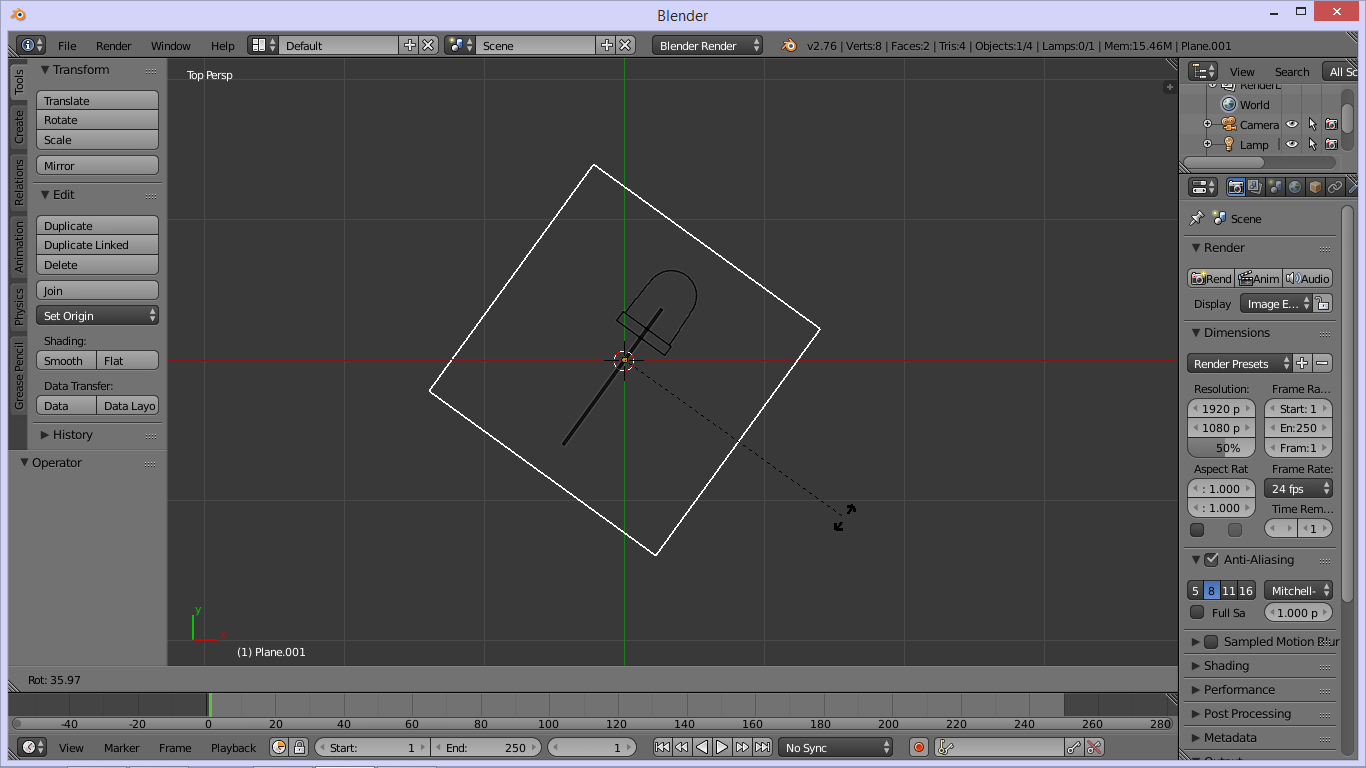Open the World properties tab icon
The image size is (1366, 768).
click(x=1295, y=187)
